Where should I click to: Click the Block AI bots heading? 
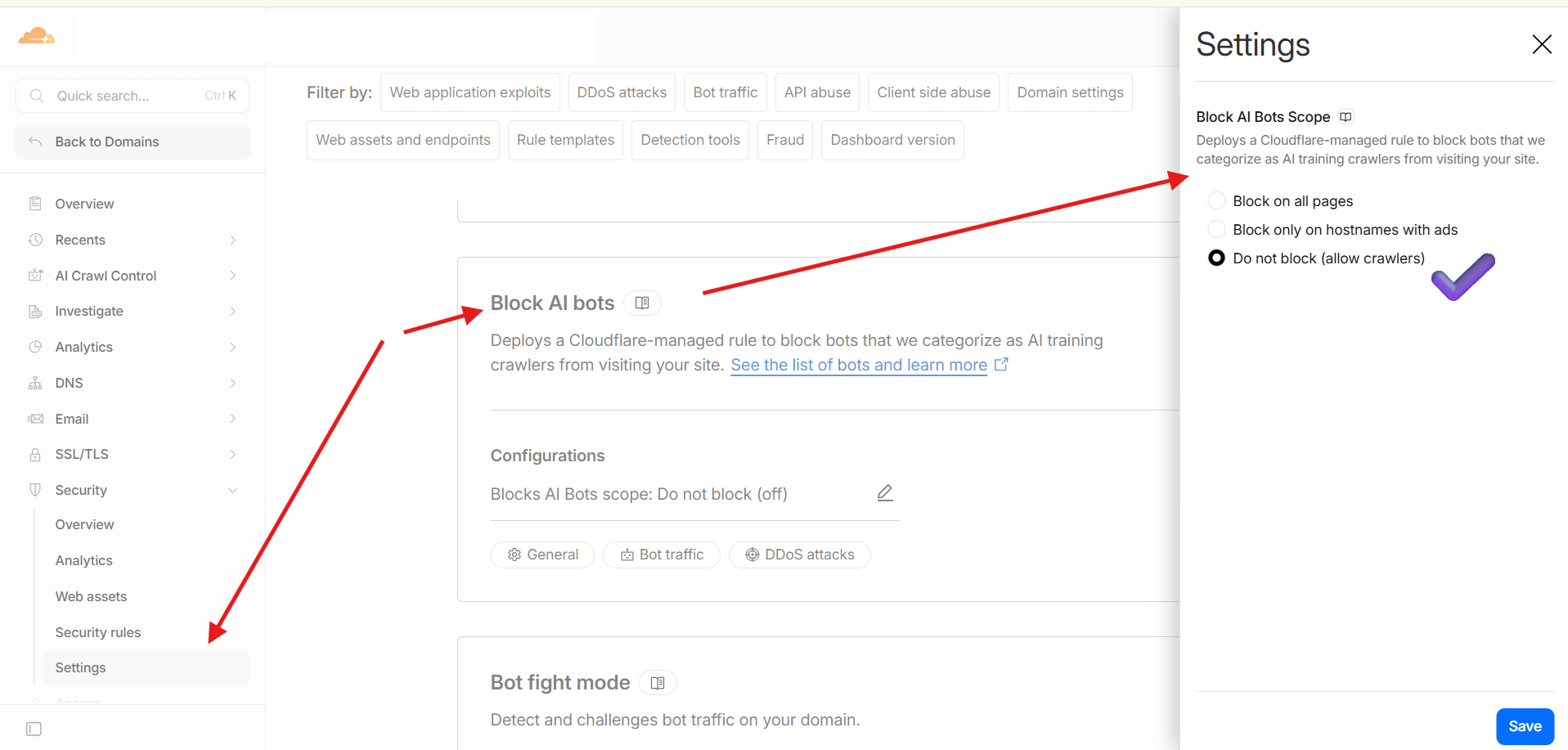[552, 303]
